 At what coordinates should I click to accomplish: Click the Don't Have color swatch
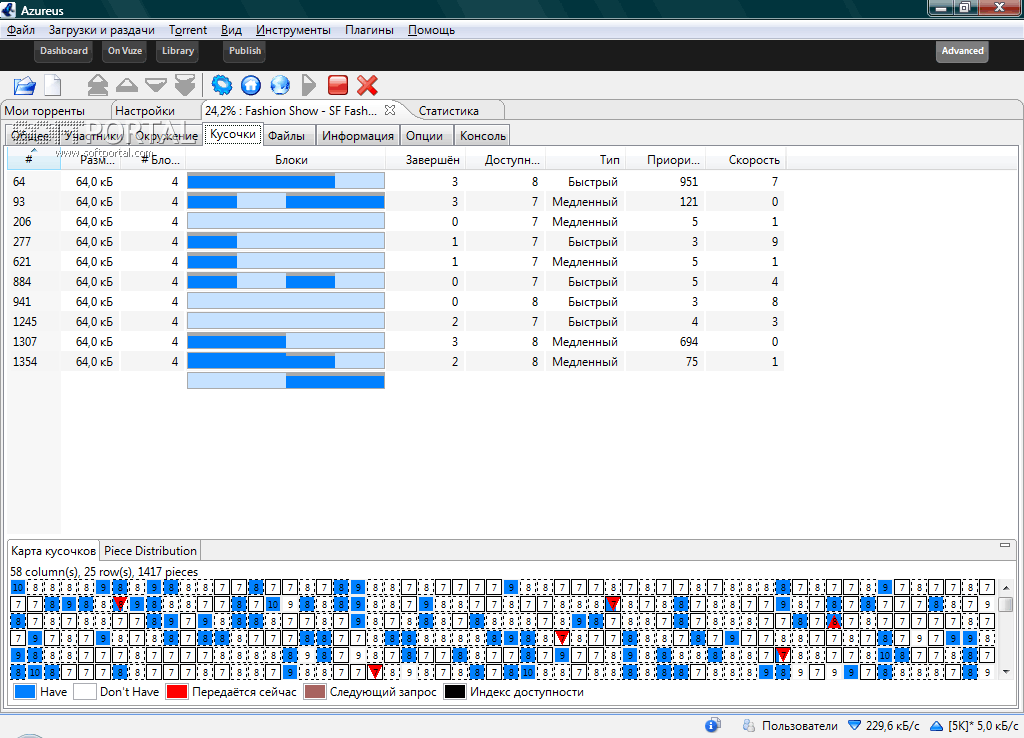85,692
